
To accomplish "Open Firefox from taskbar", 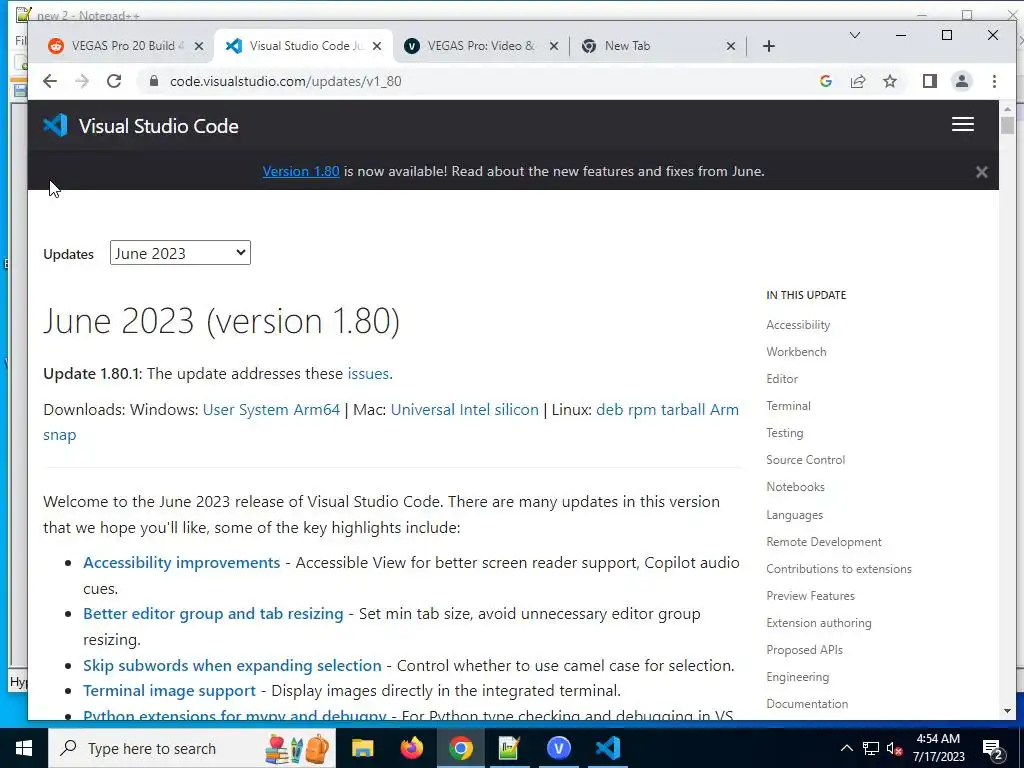I will tap(411, 748).
